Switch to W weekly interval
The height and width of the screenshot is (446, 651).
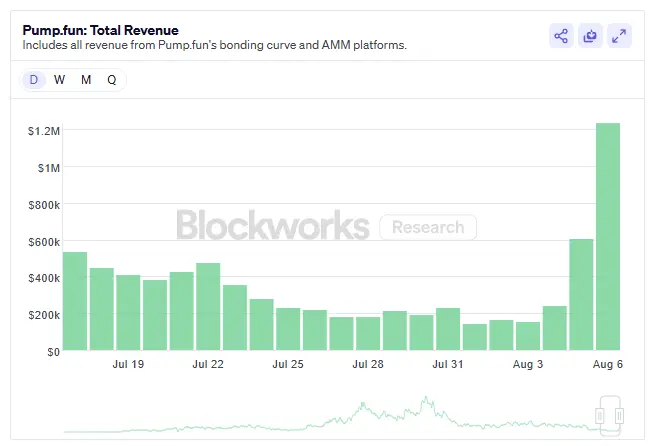coord(59,79)
